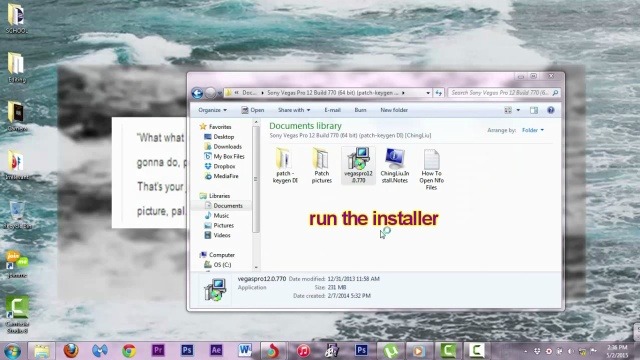Screen dimensions: 640x360
Task: Click the taskbar clock
Action: coord(617,351)
